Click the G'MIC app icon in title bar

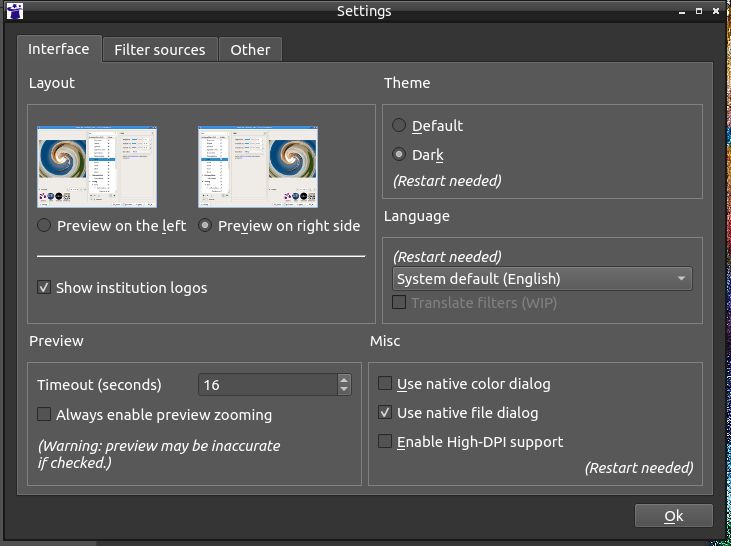[15, 11]
